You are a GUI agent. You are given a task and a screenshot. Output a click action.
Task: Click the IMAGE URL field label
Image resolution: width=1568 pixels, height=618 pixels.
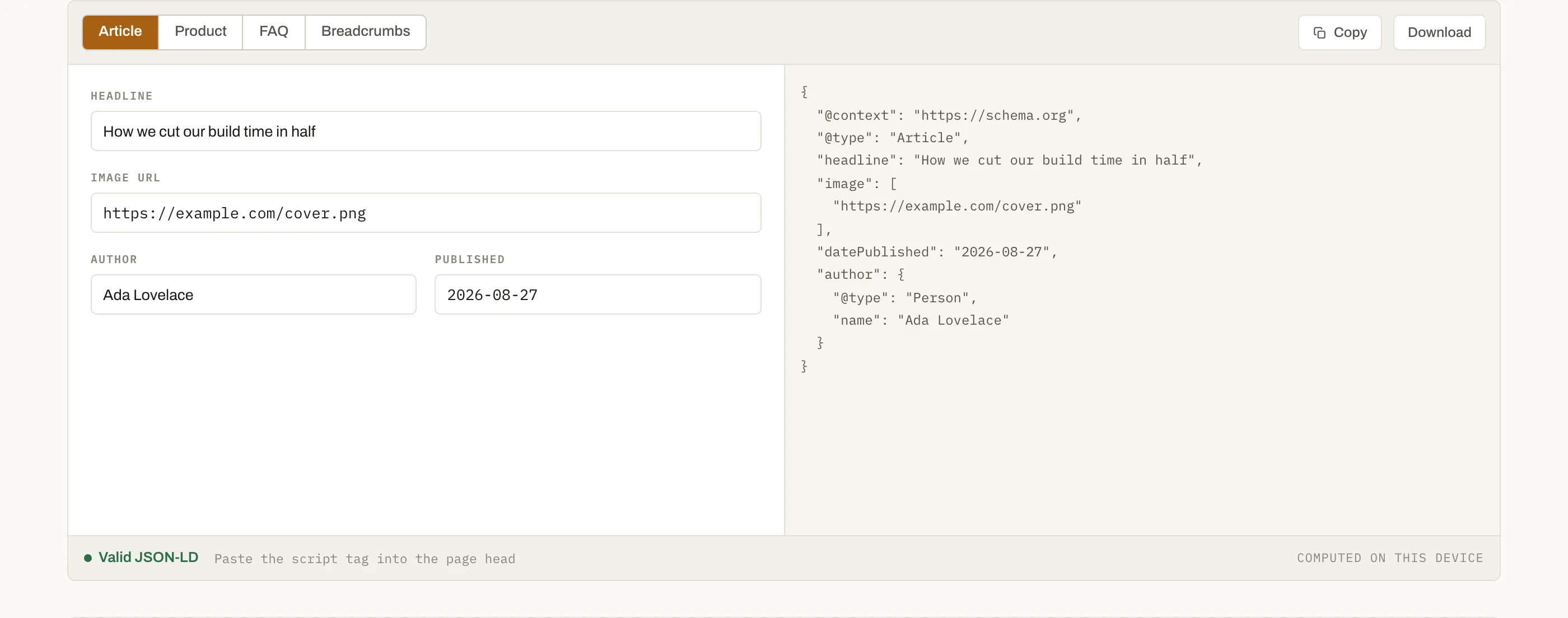click(125, 177)
